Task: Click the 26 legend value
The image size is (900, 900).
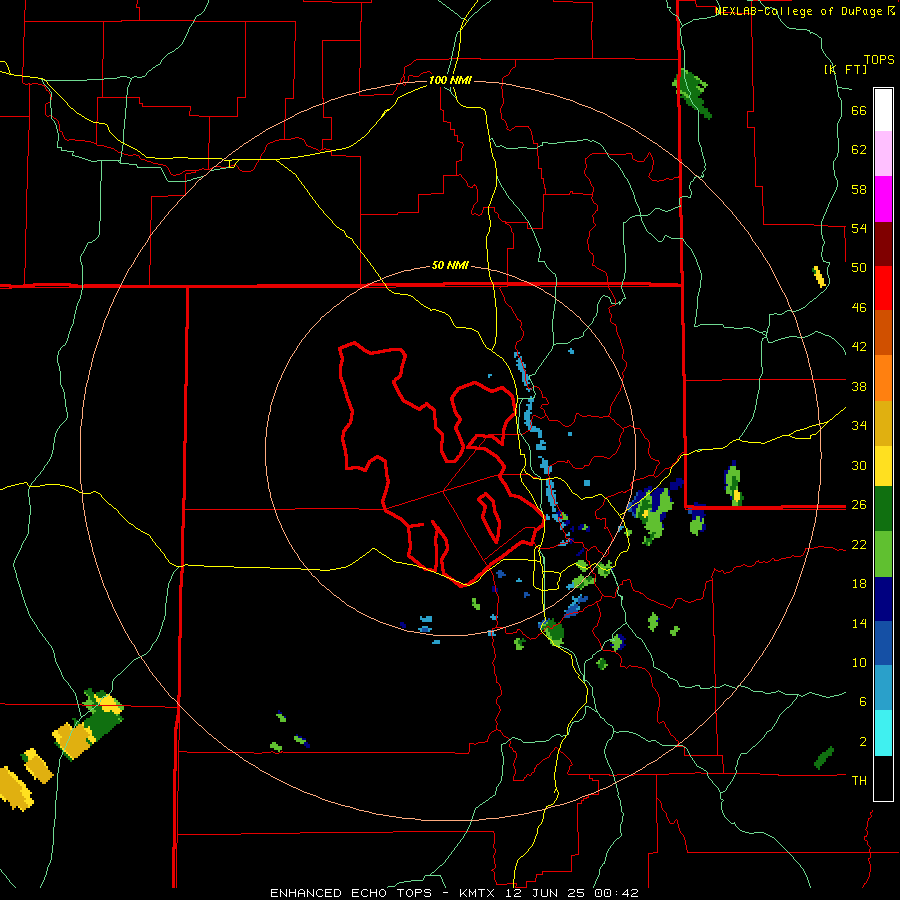Action: pyautogui.click(x=859, y=505)
